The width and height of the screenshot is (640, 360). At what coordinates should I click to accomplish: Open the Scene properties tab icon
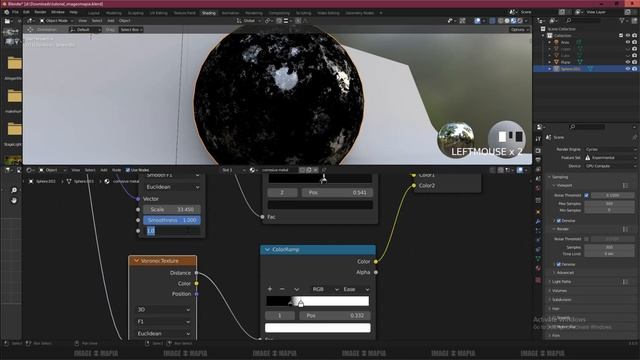coord(538,178)
